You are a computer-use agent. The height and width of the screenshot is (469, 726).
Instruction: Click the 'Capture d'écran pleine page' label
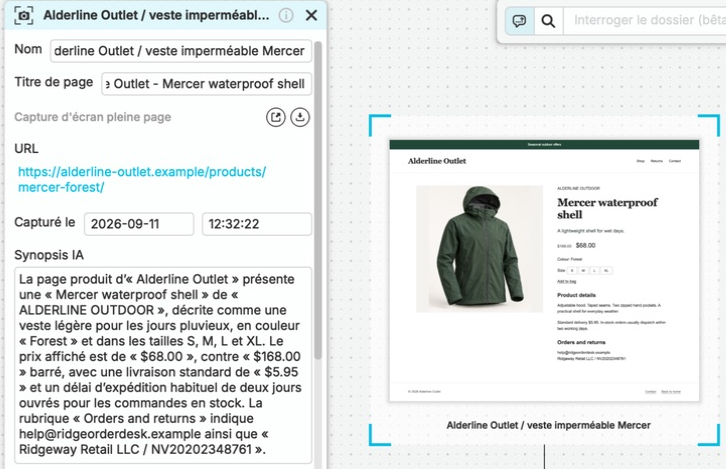93,117
